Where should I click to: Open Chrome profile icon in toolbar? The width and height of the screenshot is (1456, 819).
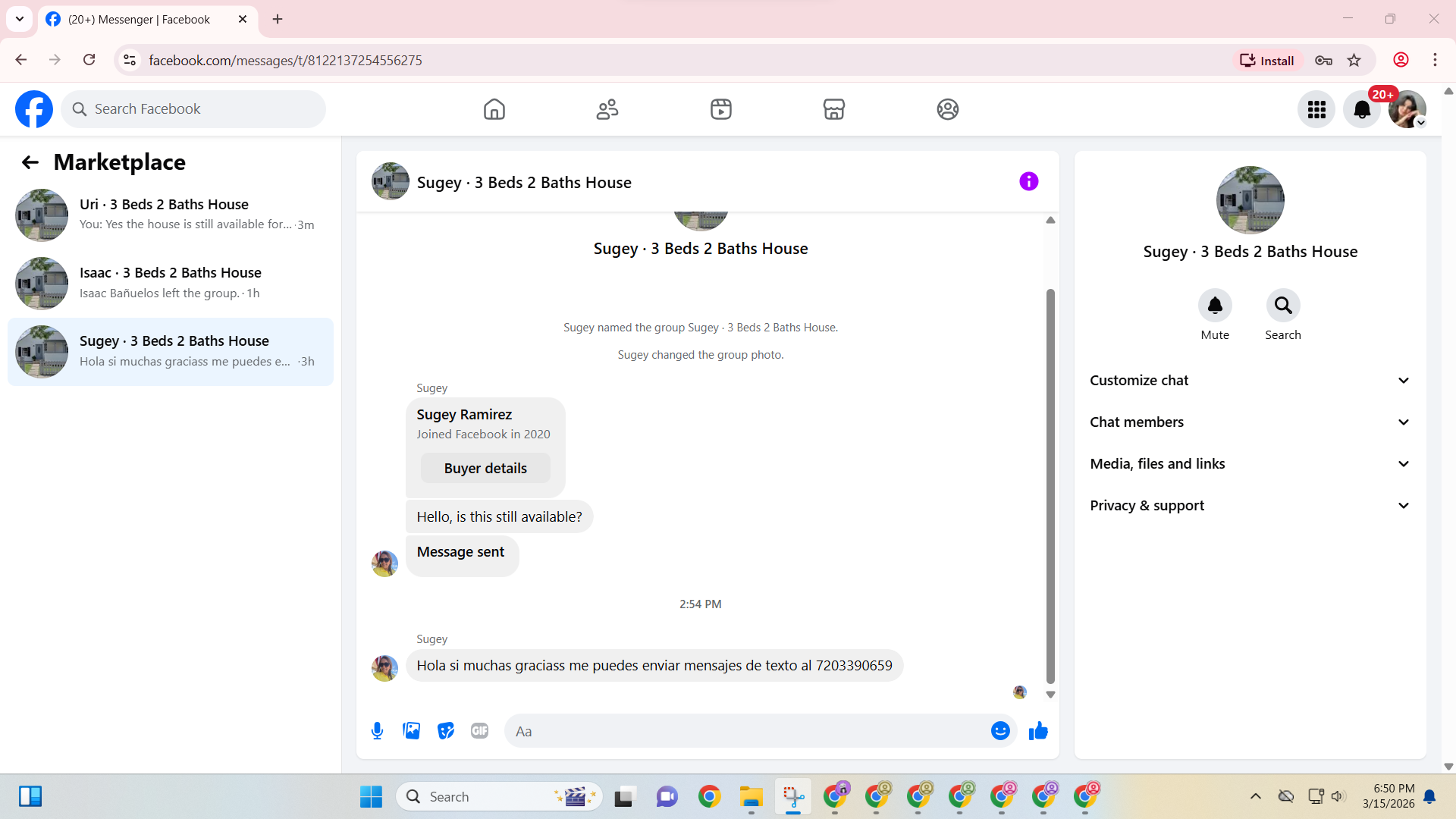pyautogui.click(x=1401, y=60)
